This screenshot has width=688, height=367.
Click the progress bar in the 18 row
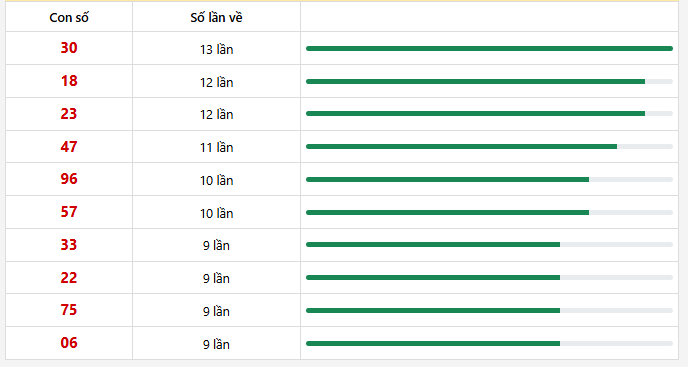pyautogui.click(x=489, y=81)
